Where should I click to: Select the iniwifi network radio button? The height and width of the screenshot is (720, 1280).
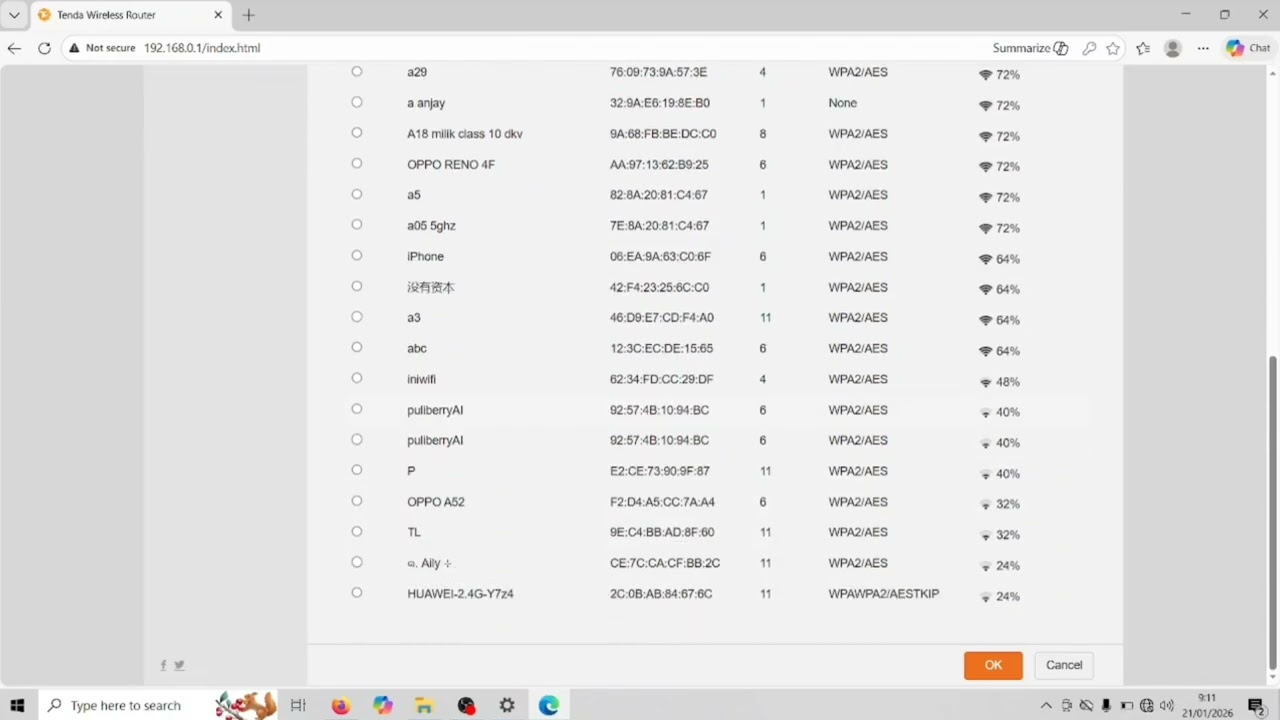point(357,378)
